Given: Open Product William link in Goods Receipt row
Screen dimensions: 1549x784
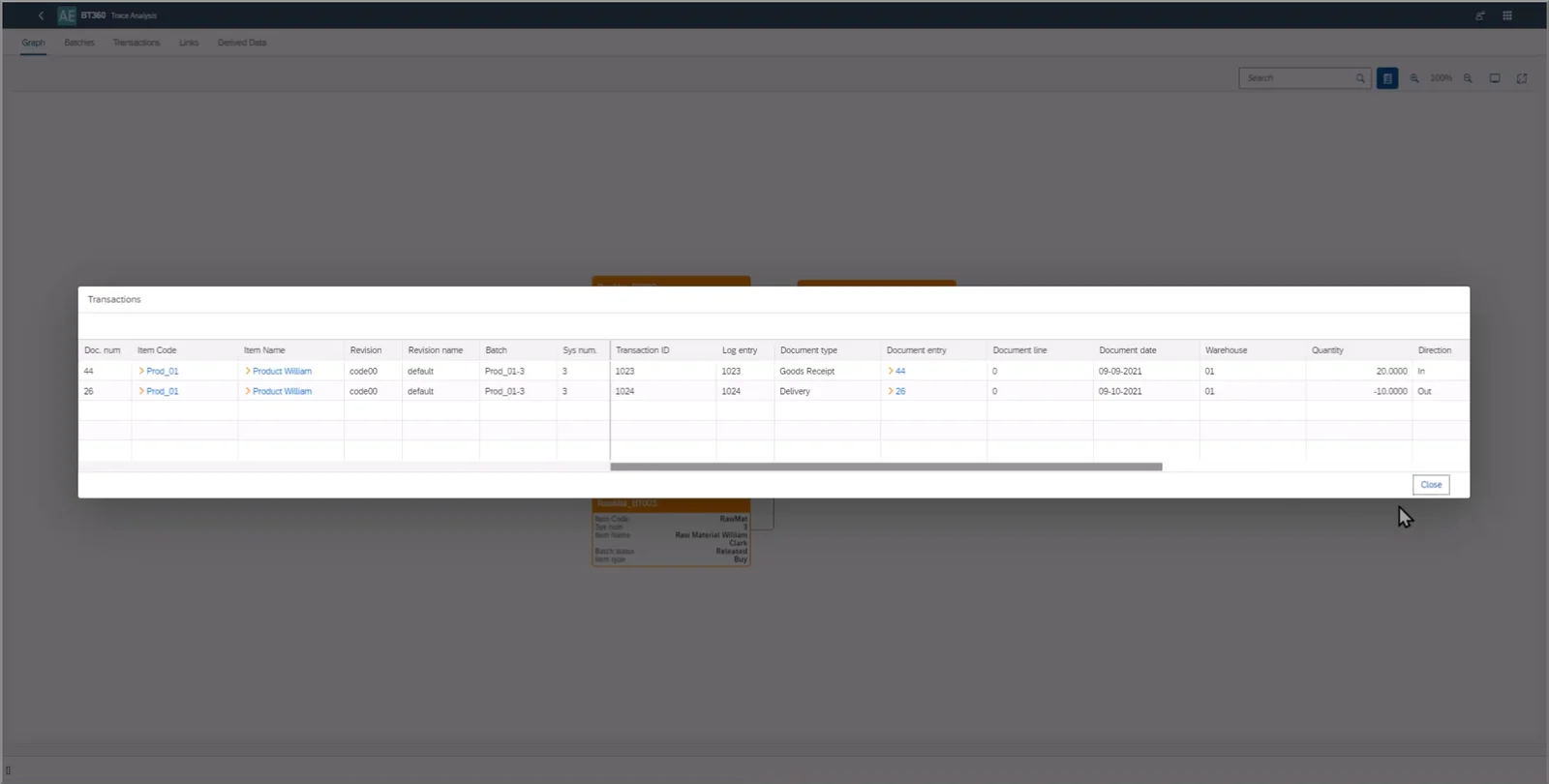Looking at the screenshot, I should coord(282,372).
